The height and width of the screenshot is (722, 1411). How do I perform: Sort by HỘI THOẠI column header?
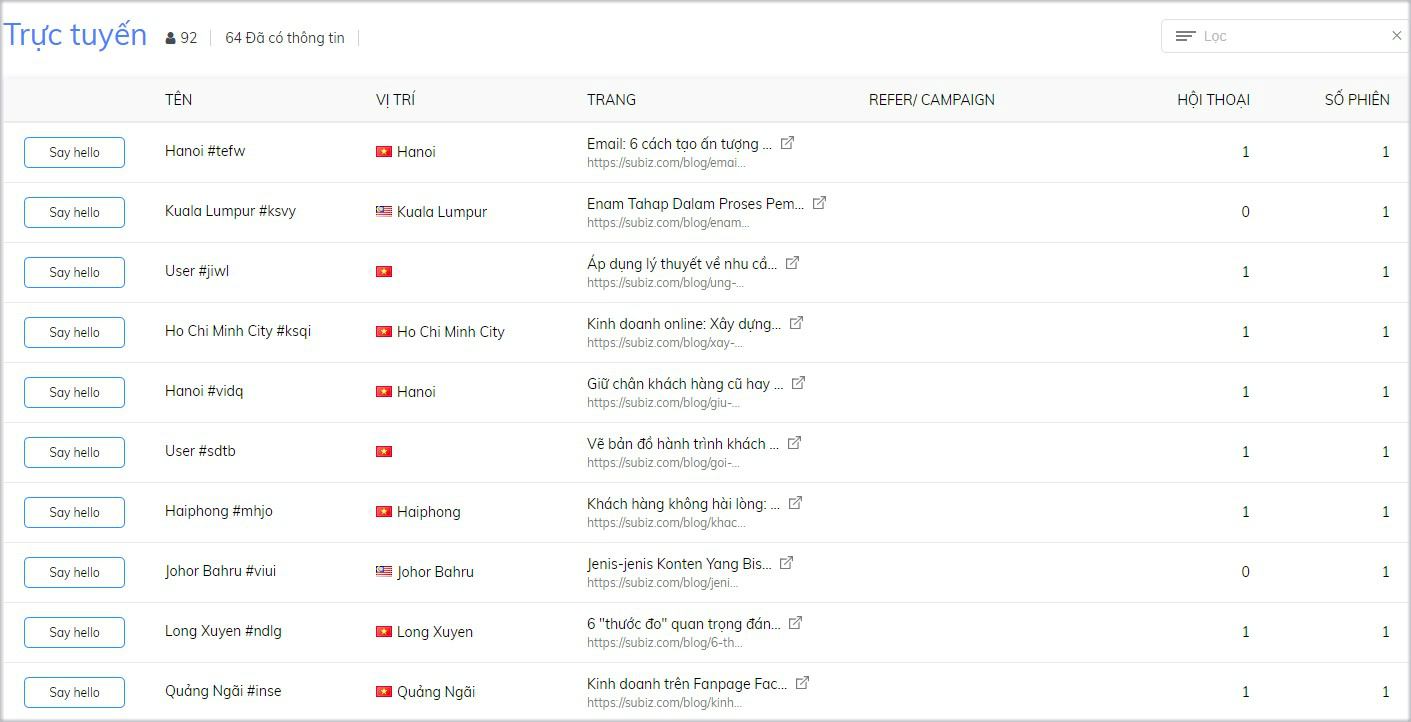tap(1213, 99)
